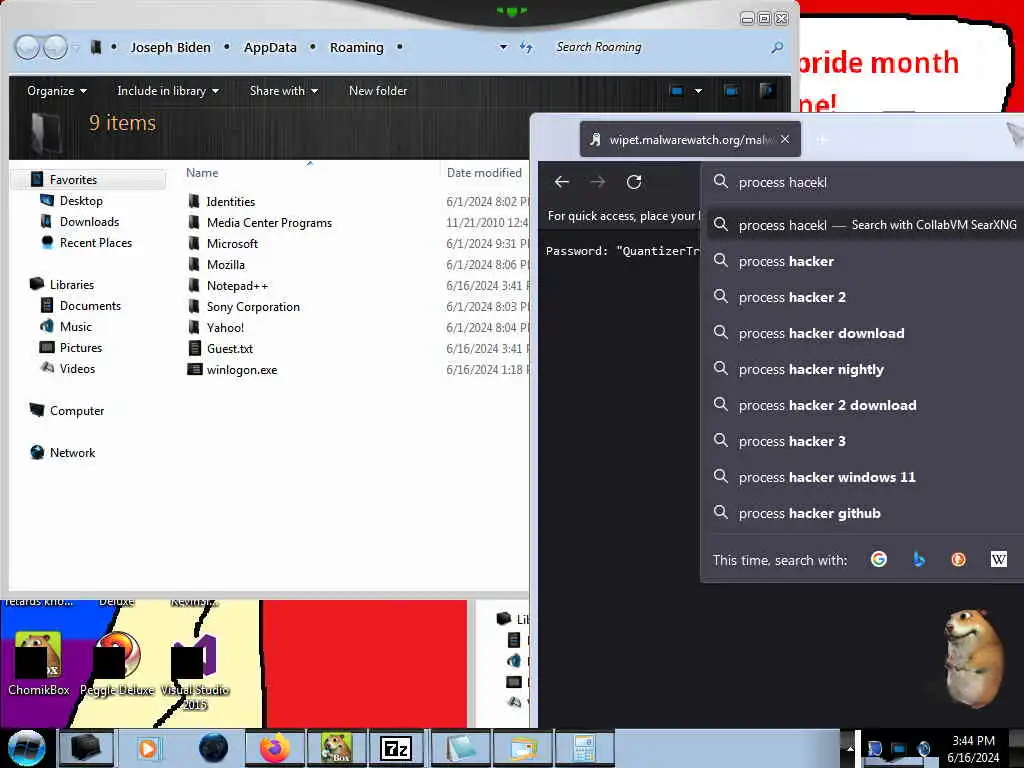Viewport: 1024px width, 768px height.
Task: Select Libraries in the navigation pane
Action: 72,285
